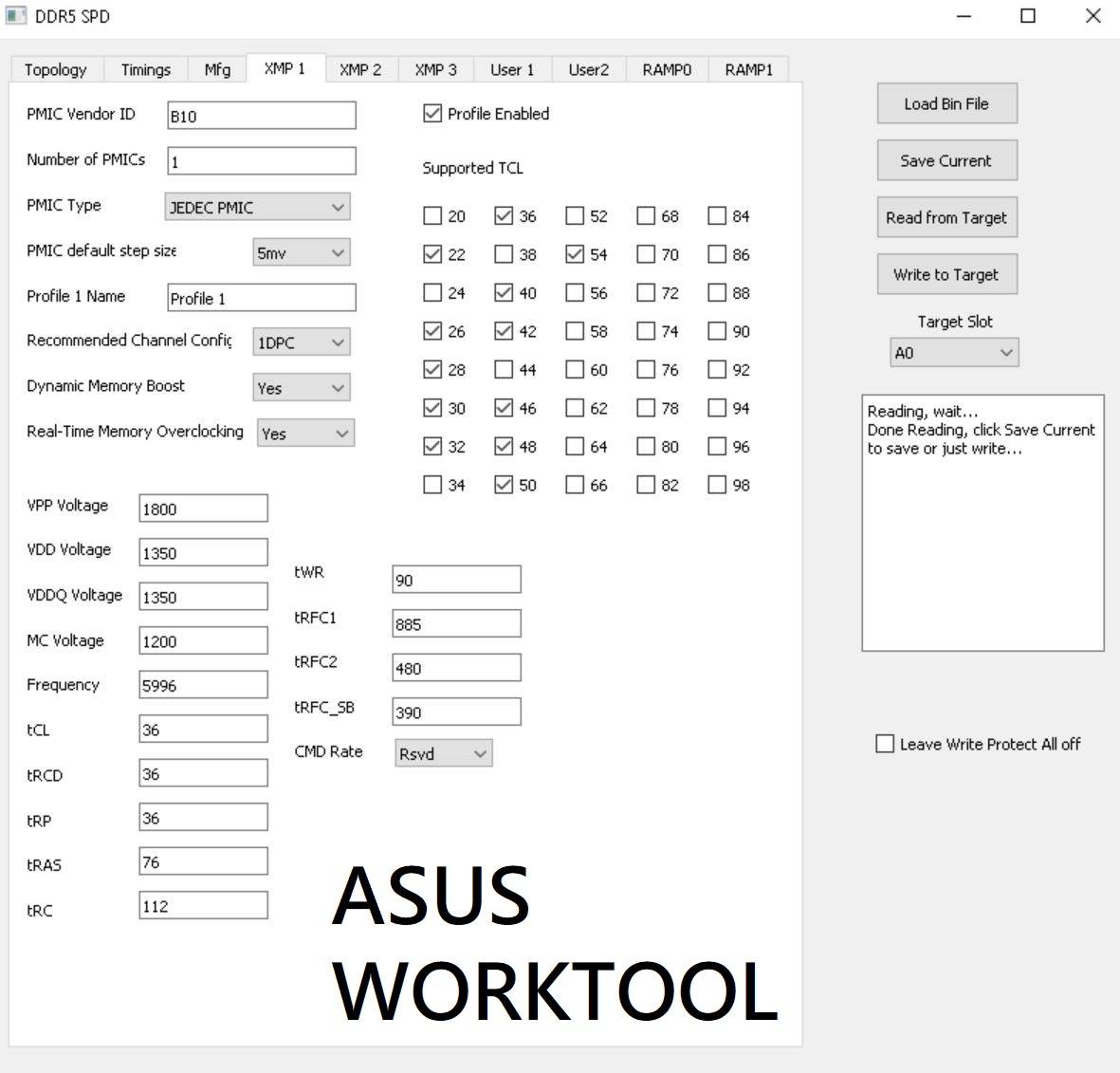The width and height of the screenshot is (1120, 1073).
Task: Switch to the Topology tab
Action: pyautogui.click(x=56, y=69)
